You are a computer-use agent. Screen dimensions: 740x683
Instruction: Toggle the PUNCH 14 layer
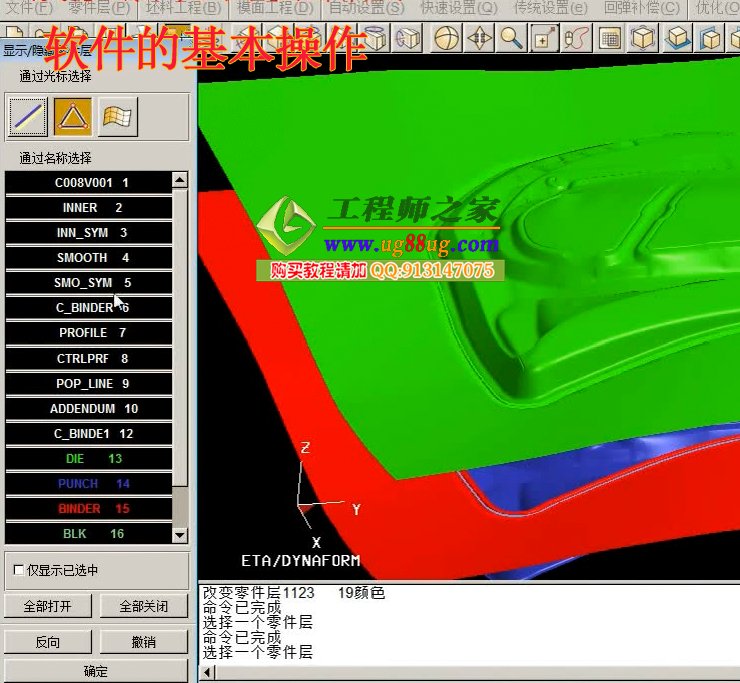88,484
